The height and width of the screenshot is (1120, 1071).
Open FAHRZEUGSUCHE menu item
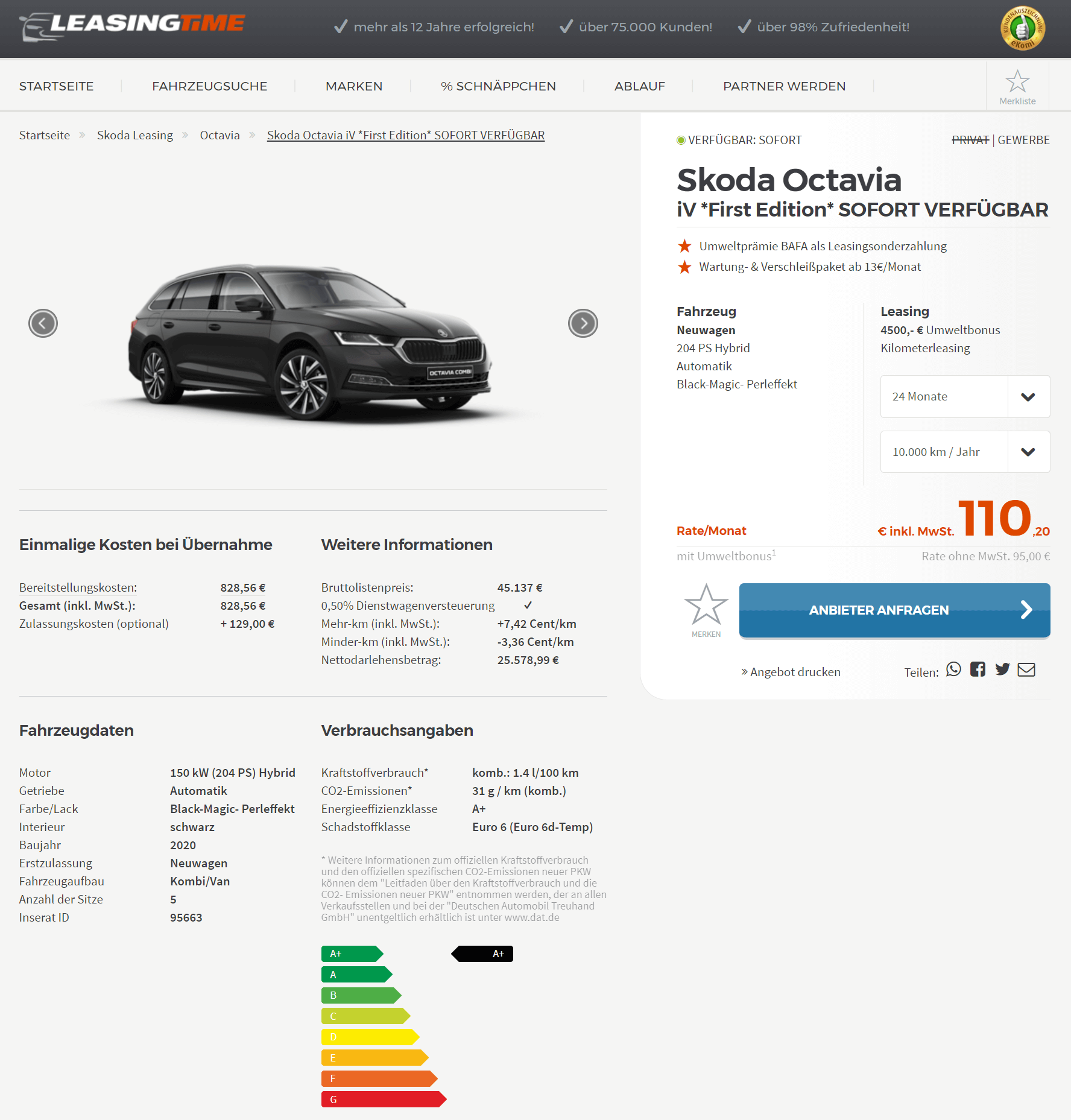[209, 86]
